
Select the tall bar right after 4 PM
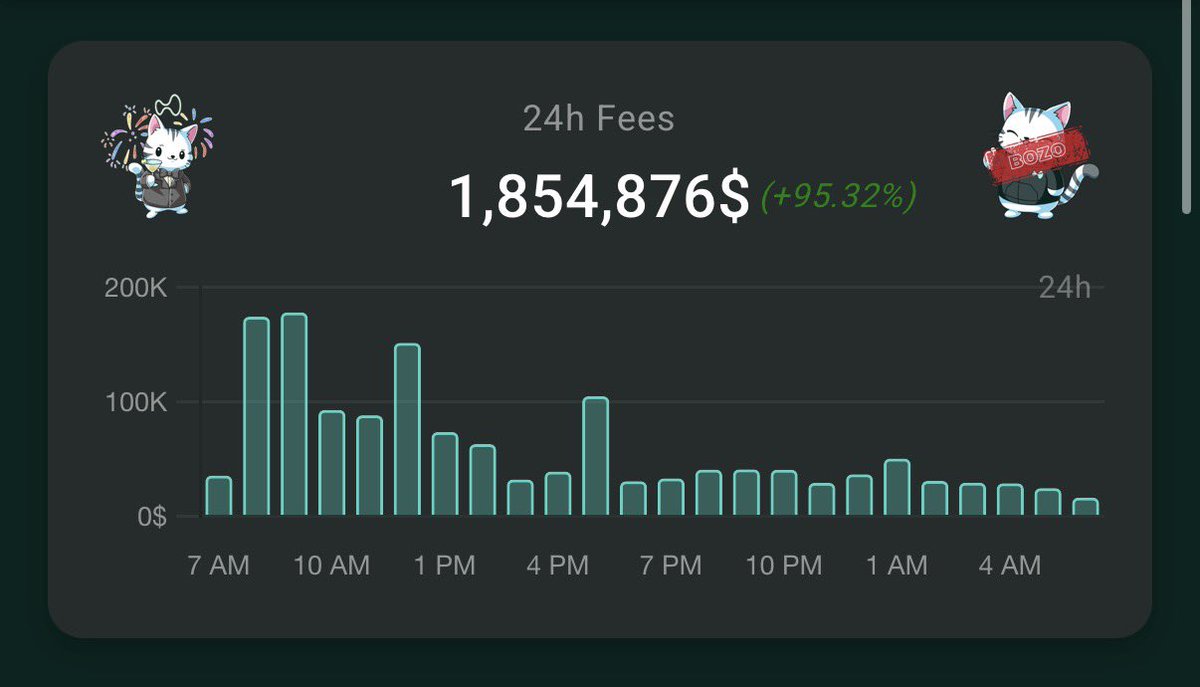point(596,457)
